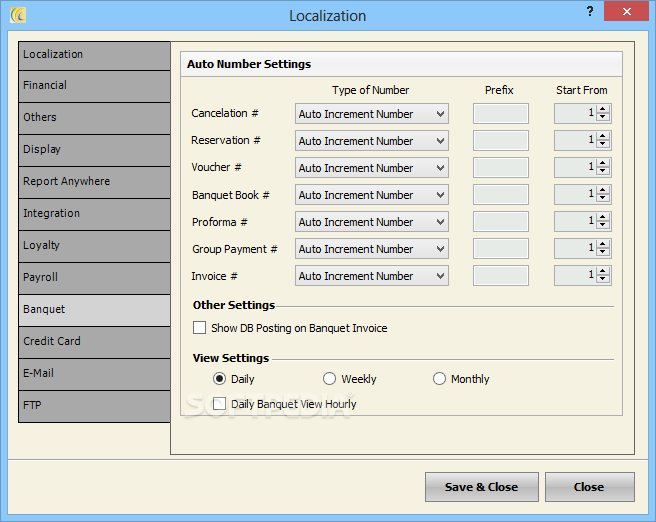Decrease Voucher # start from value
Viewport: 656px width, 522px height.
pos(603,171)
